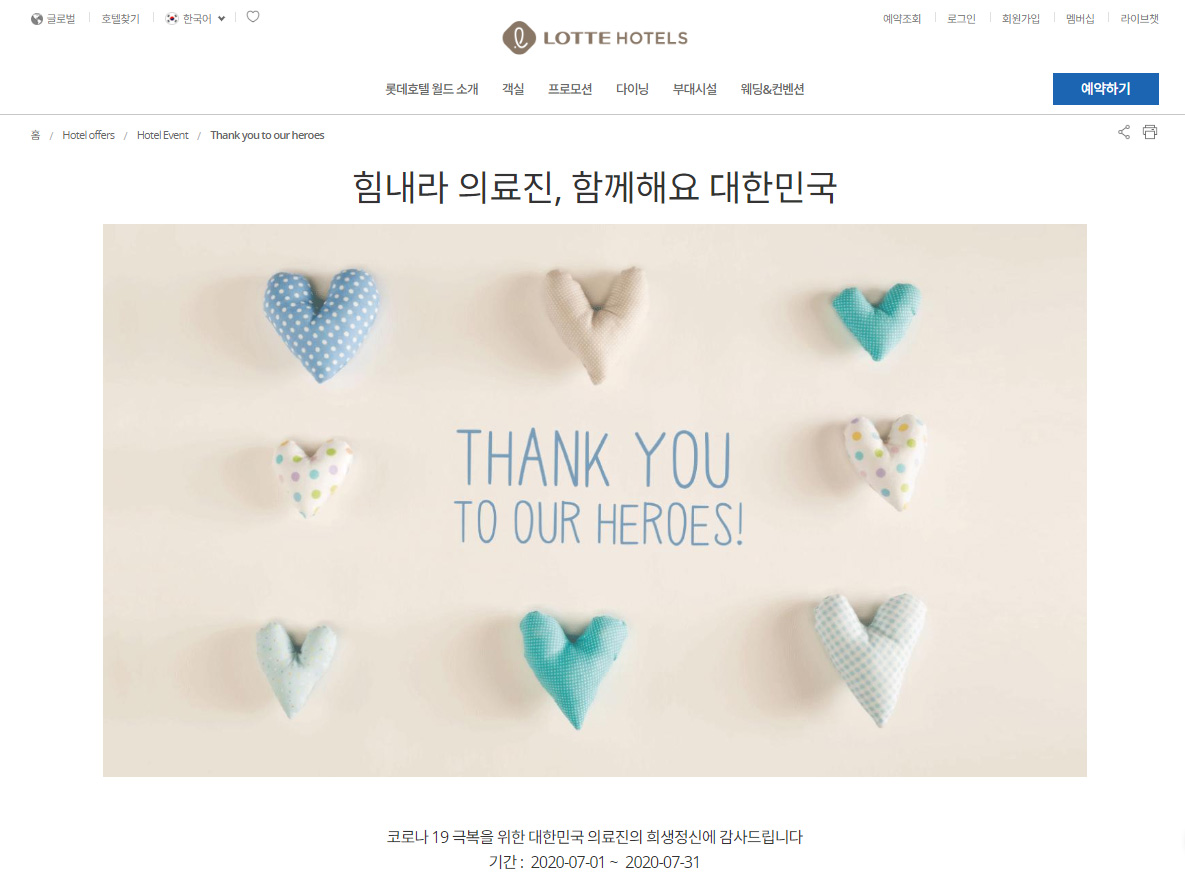Screen dimensions: 1185x894
Task: Click the Korean flag icon
Action: (x=172, y=18)
